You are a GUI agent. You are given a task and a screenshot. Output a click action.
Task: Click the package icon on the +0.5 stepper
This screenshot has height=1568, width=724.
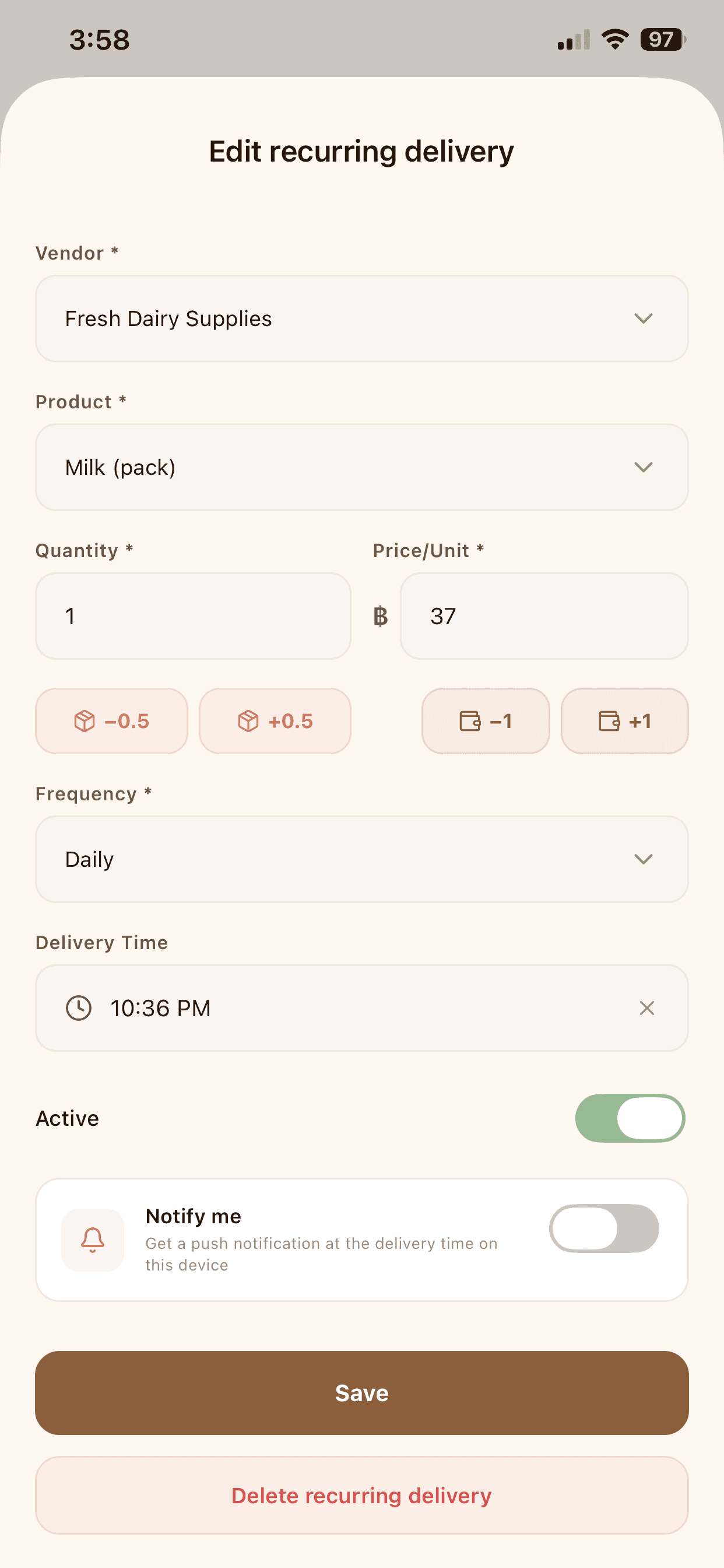pyautogui.click(x=248, y=722)
